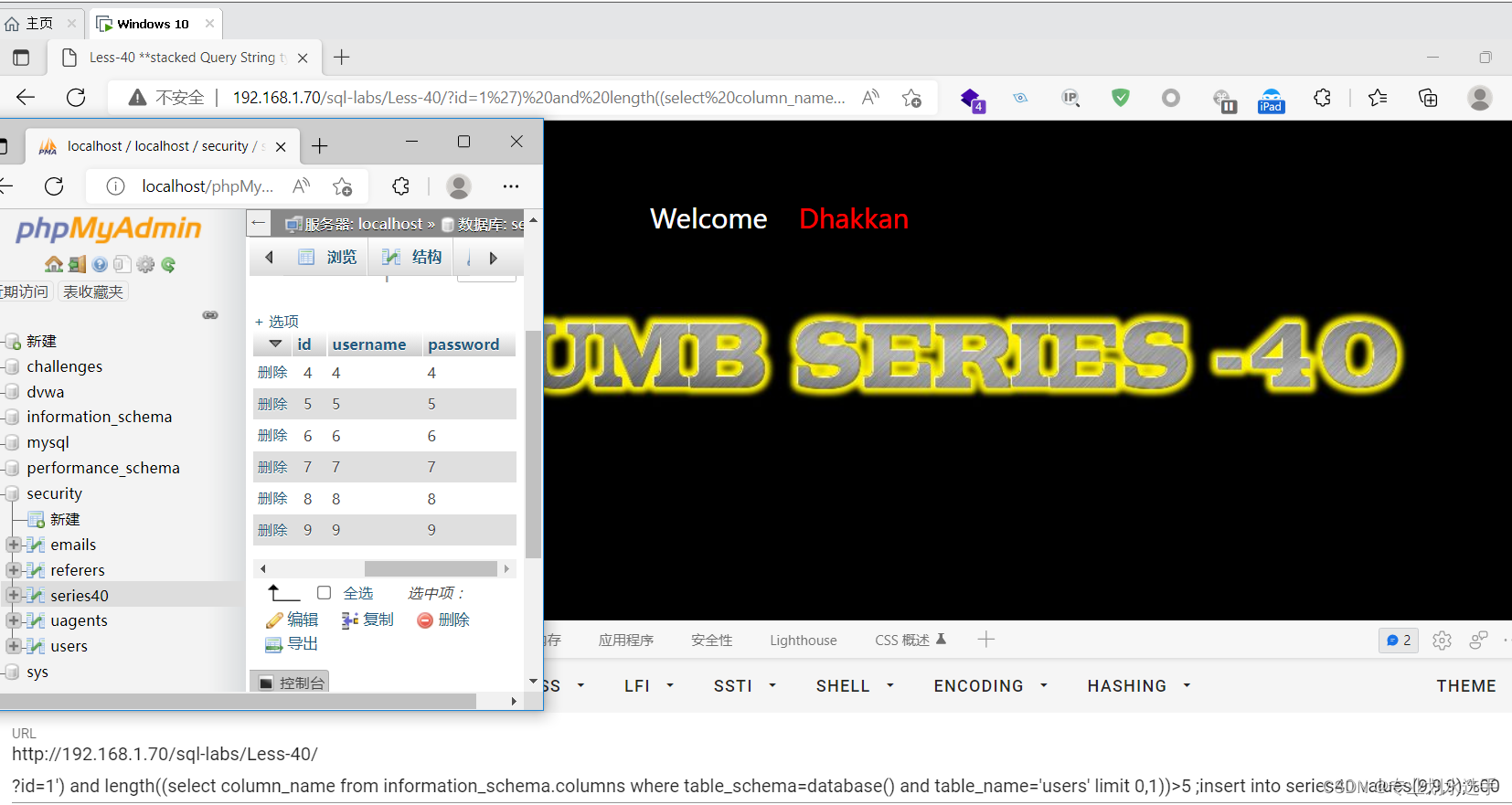Image resolution: width=1512 pixels, height=805 pixels.
Task: Open the 控制台 console panel
Action: click(291, 683)
